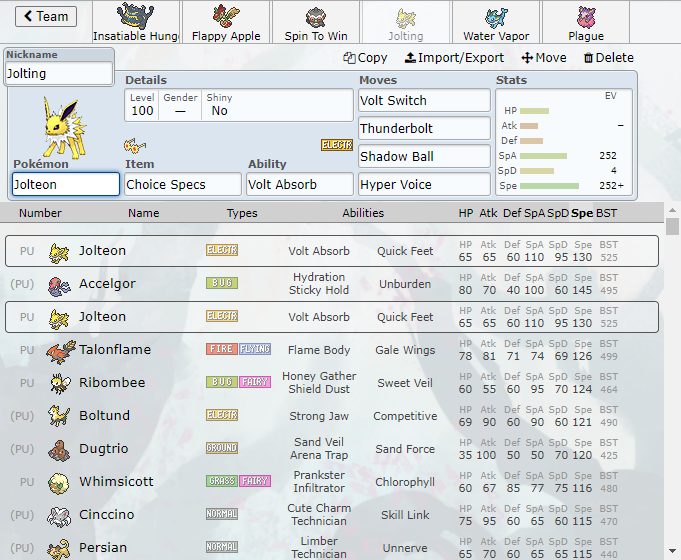This screenshot has width=681, height=560.
Task: Toggle the Shiny No option
Action: [219, 105]
